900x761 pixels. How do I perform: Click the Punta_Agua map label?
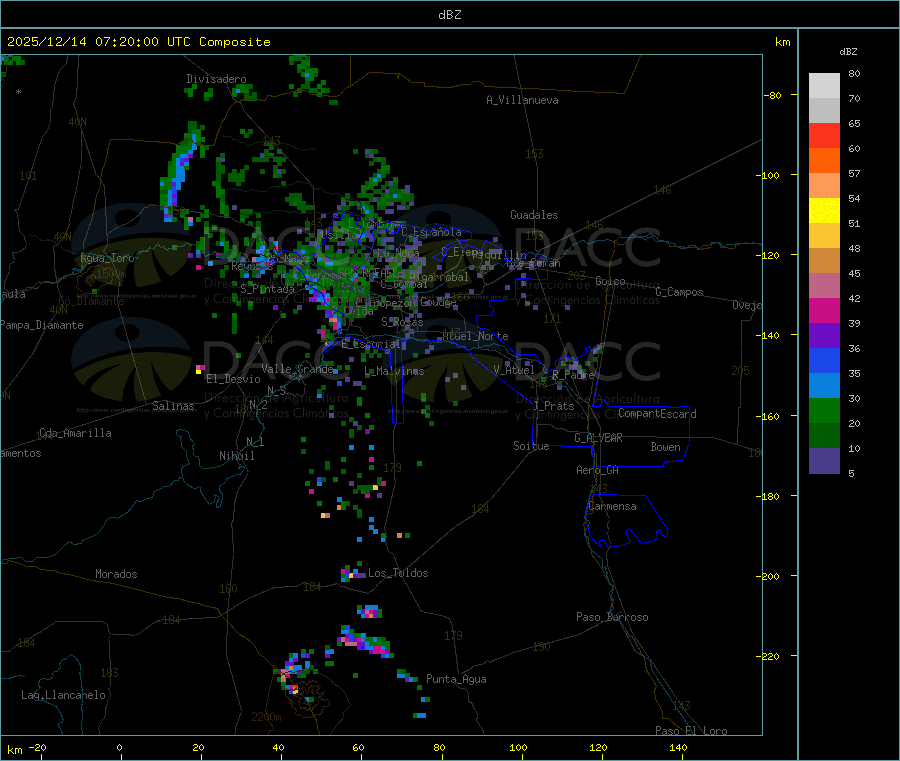pos(456,679)
